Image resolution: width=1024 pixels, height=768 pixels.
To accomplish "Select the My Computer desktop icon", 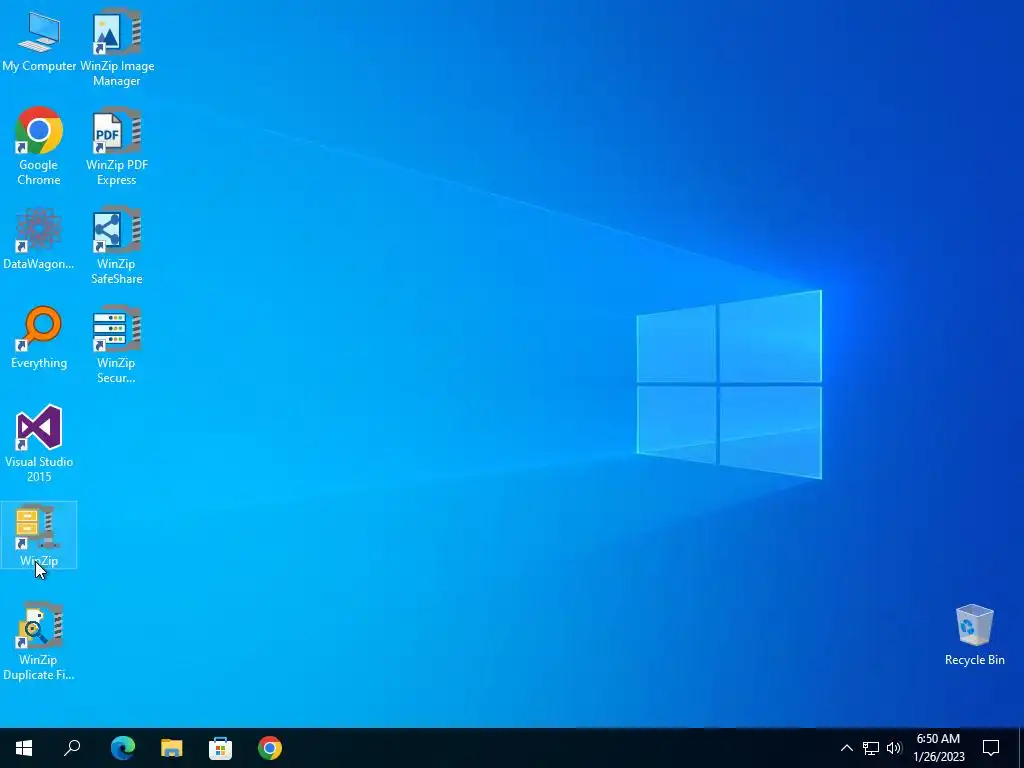I will pos(39,42).
